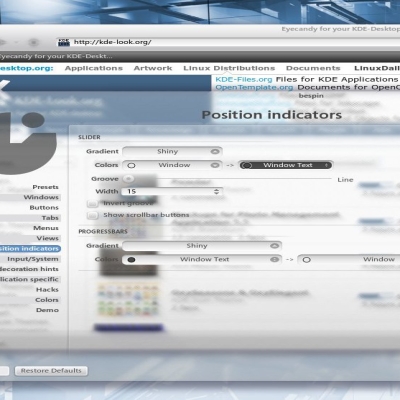Enable Show scrollbar buttons checkbox

(x=92, y=215)
